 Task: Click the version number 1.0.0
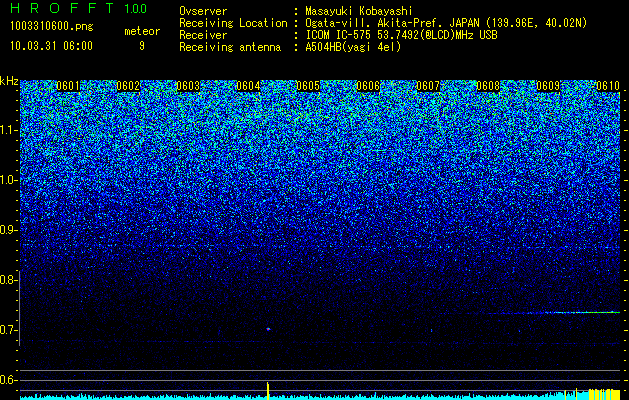tap(135, 9)
